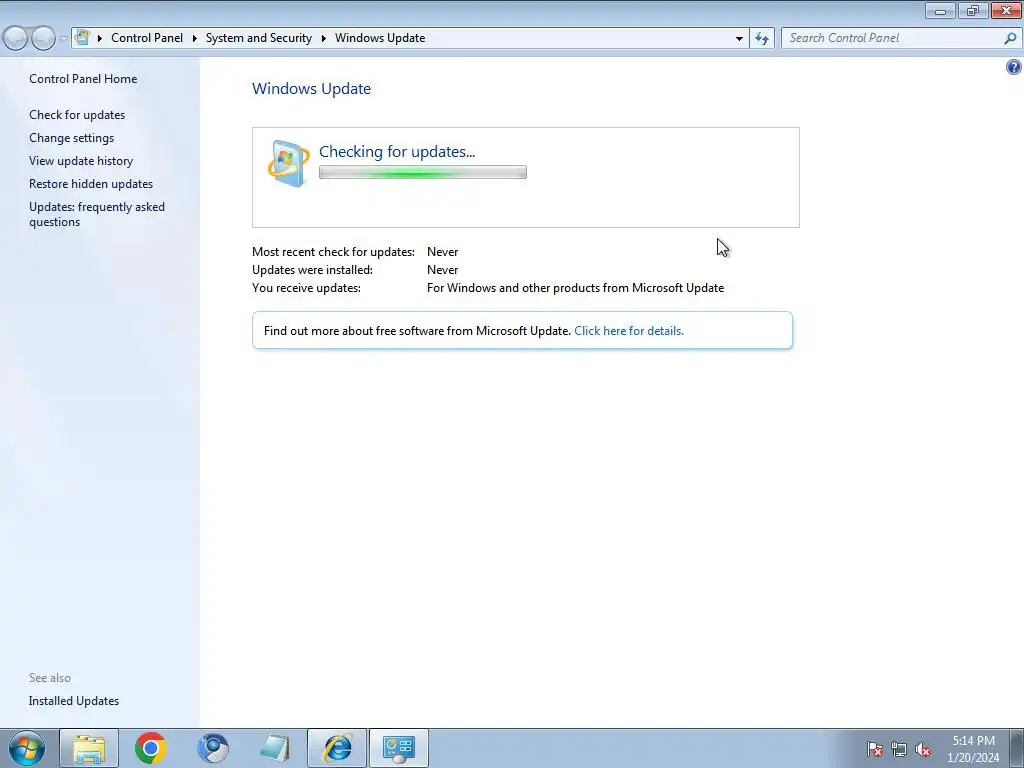The width and height of the screenshot is (1024, 768).
Task: Click the taskbar clock showing 5:14 PM
Action: click(973, 749)
